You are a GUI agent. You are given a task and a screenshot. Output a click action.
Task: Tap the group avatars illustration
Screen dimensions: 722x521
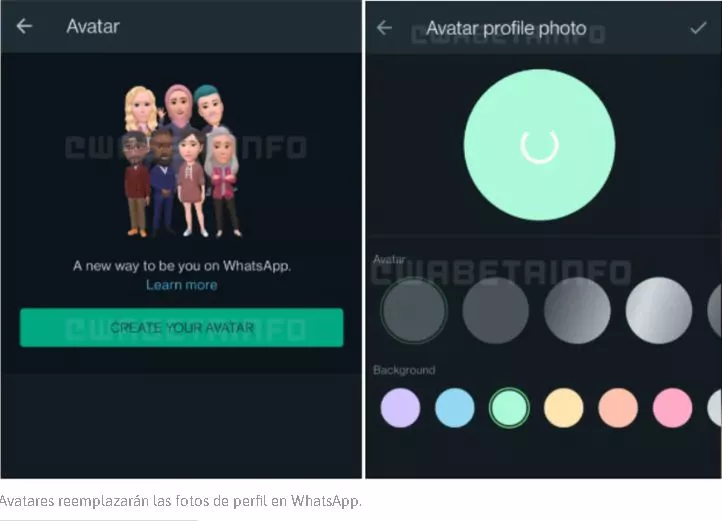point(182,161)
